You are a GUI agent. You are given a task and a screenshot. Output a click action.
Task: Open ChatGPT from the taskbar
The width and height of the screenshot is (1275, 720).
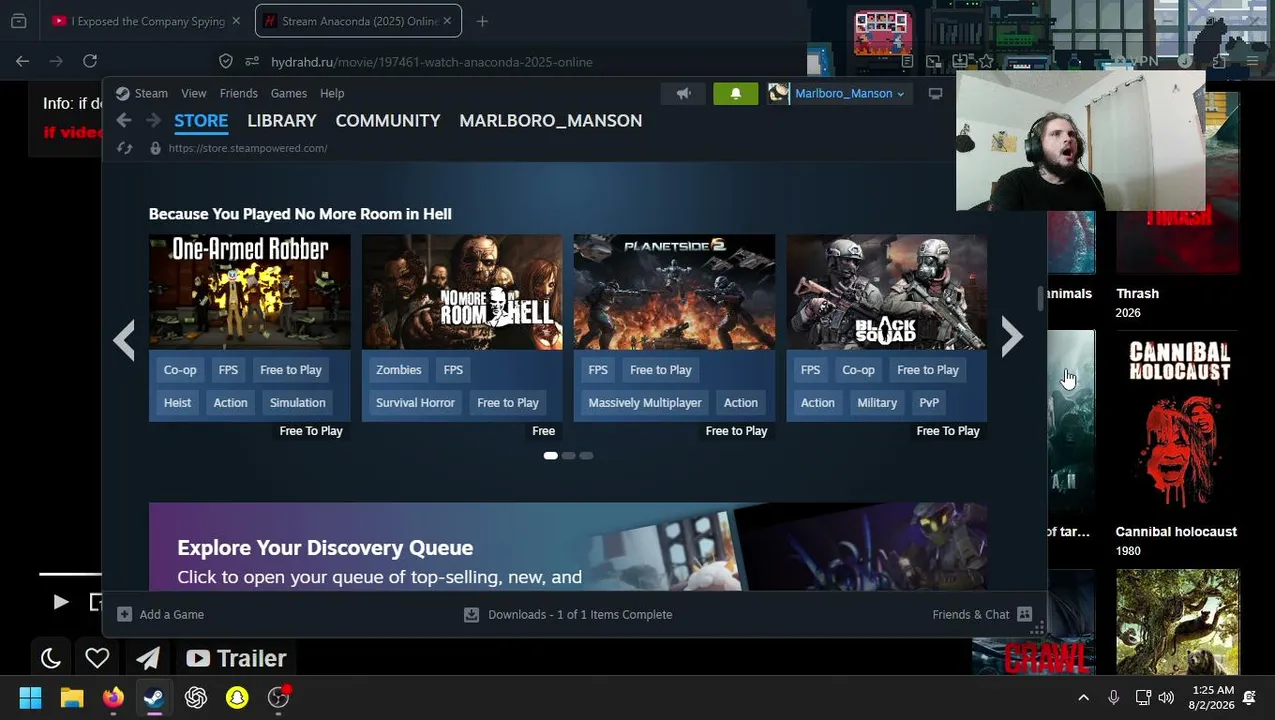[196, 697]
